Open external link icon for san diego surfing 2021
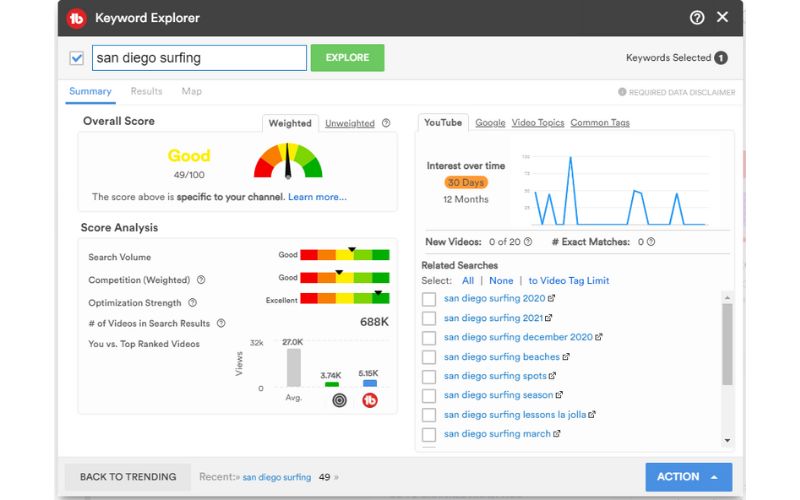This screenshot has height=500, width=800. coord(548,318)
